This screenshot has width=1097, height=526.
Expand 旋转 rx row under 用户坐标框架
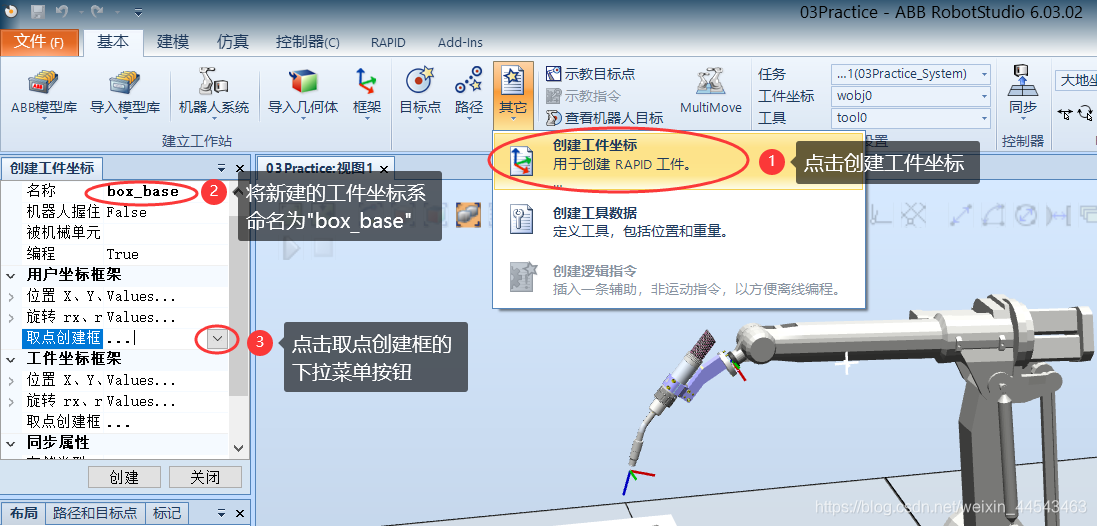point(11,318)
